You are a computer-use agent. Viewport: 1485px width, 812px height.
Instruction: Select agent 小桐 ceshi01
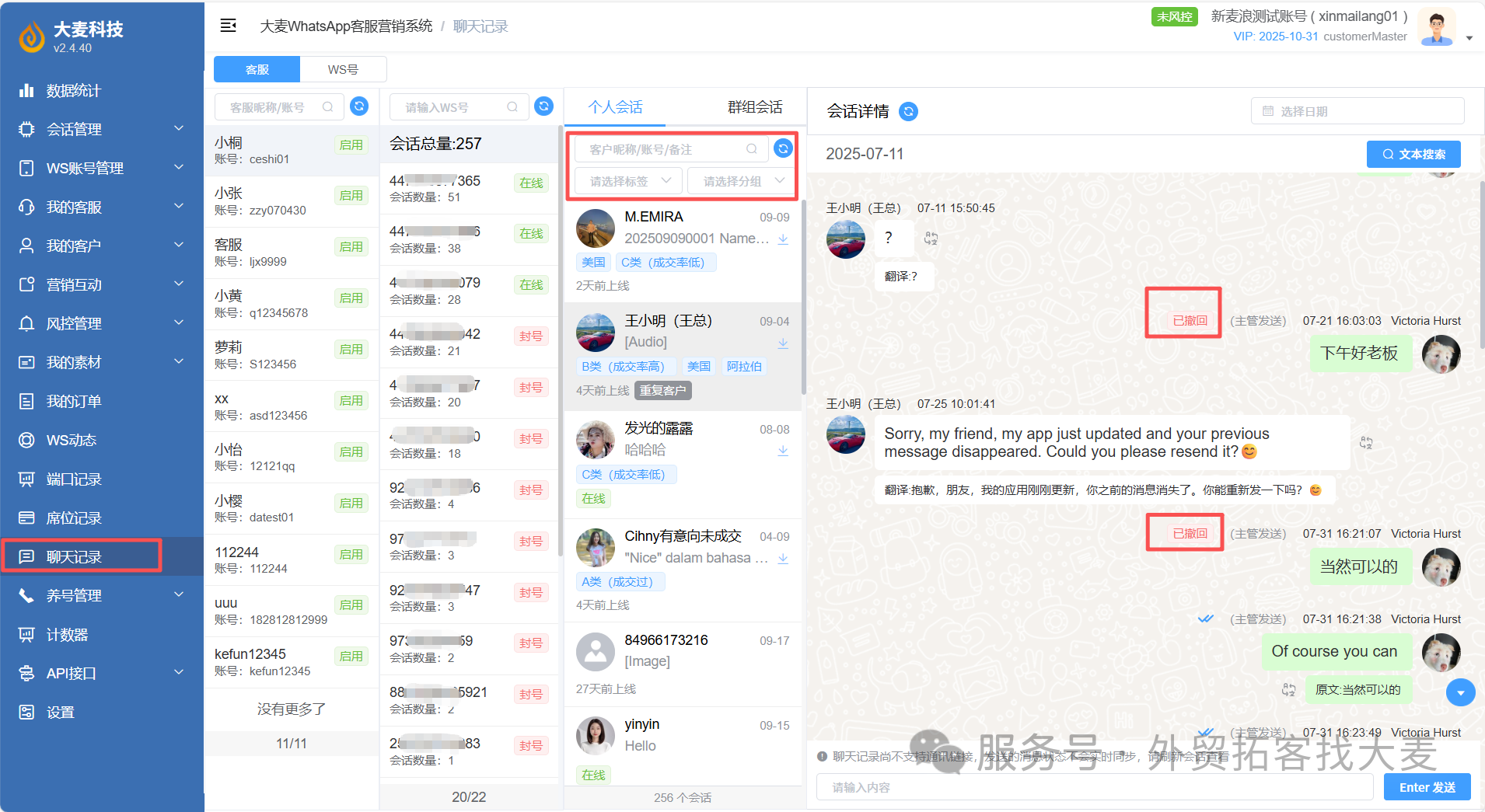point(292,151)
